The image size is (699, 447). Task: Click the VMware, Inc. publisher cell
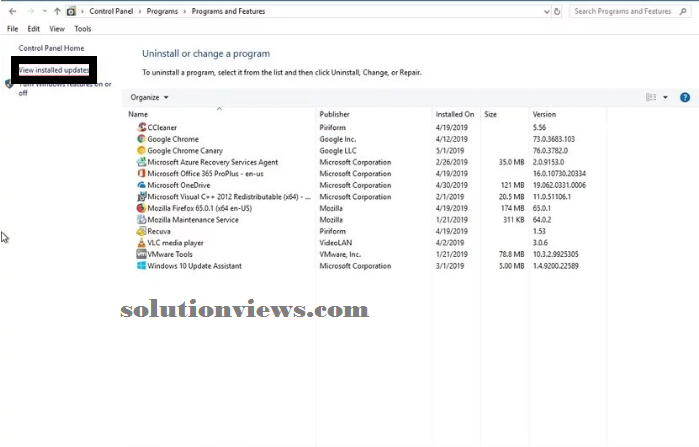tap(340, 254)
